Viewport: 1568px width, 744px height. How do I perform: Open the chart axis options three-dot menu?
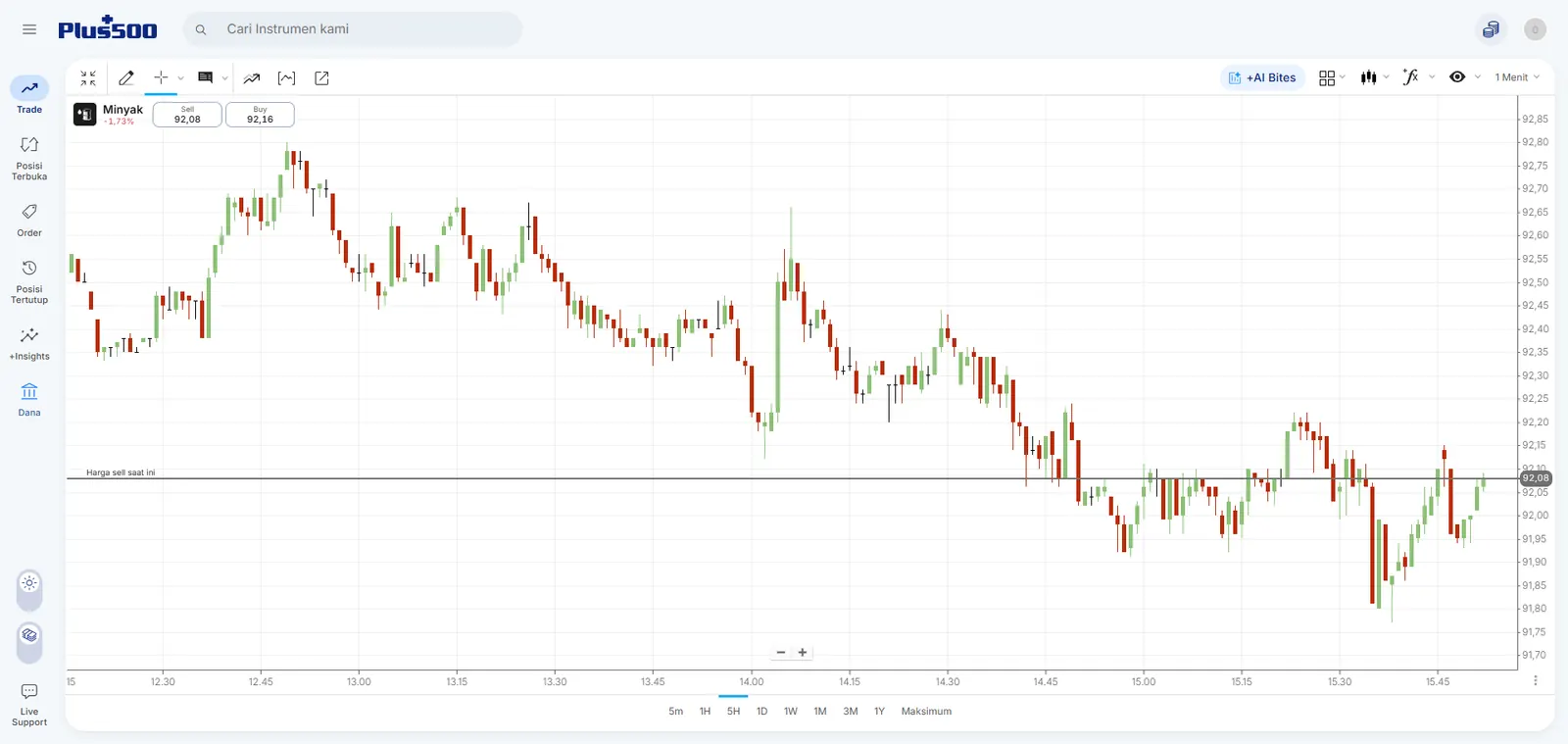click(x=1535, y=680)
